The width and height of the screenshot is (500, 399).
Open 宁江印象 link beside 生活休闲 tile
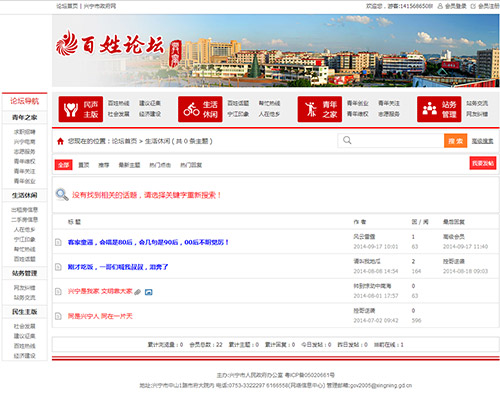pyautogui.click(x=238, y=114)
